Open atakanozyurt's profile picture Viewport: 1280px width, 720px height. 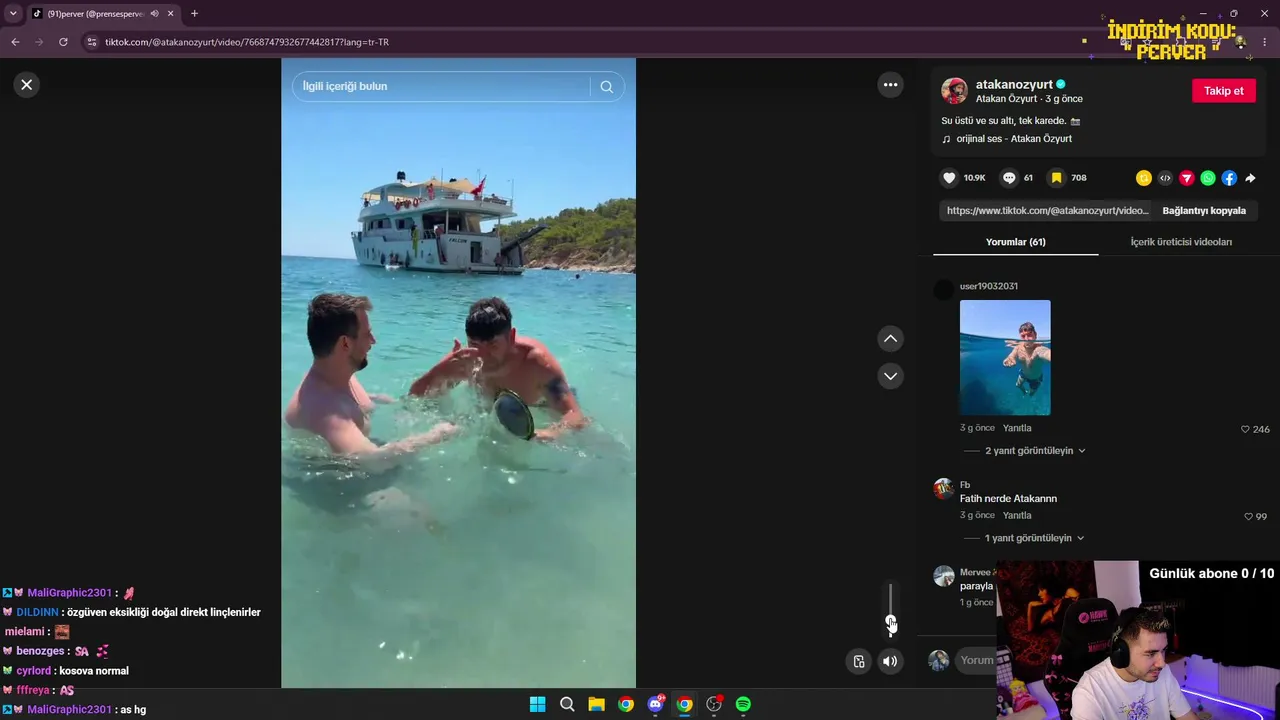[954, 91]
